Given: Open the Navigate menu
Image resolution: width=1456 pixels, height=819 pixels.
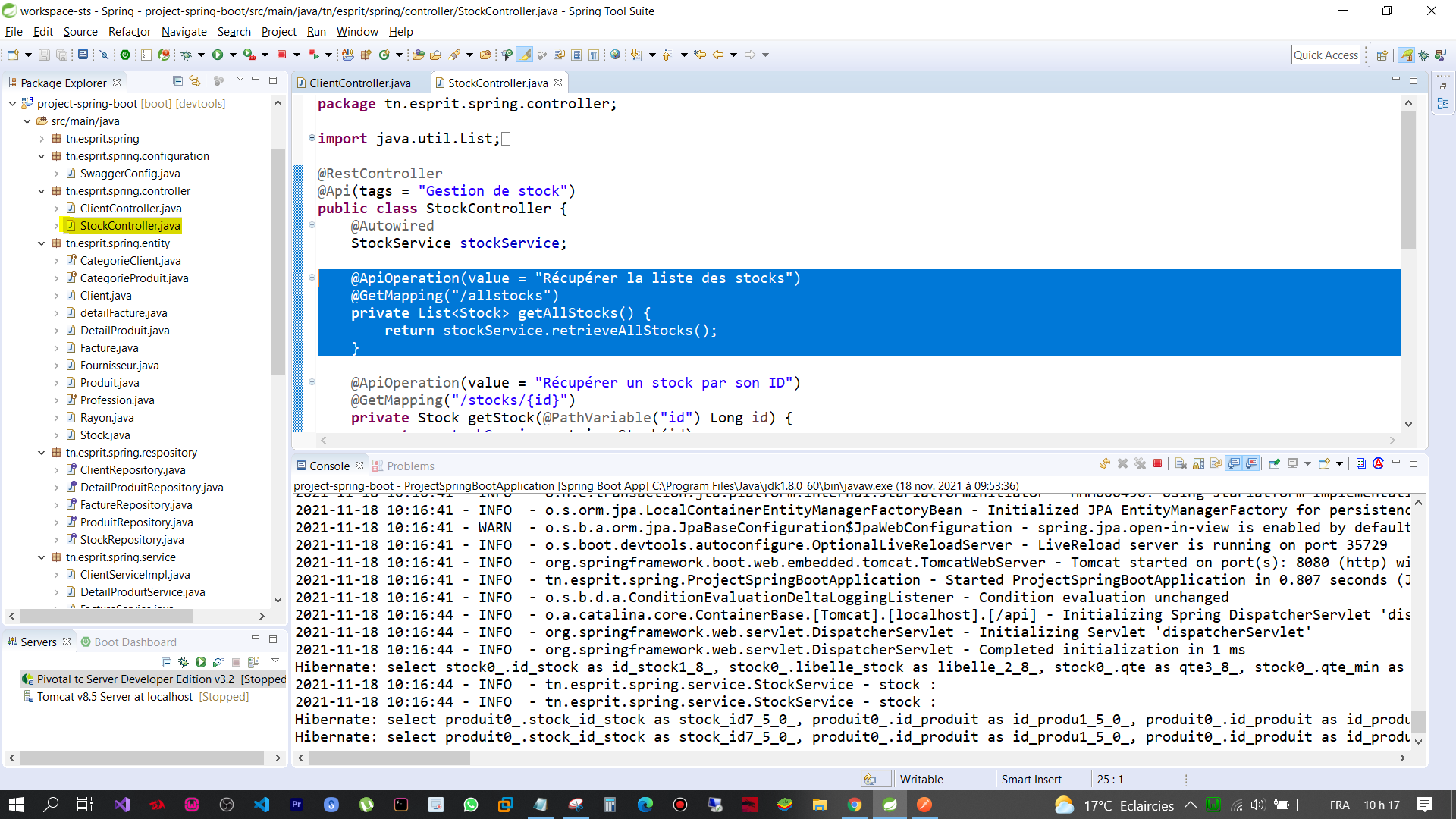Looking at the screenshot, I should pyautogui.click(x=184, y=32).
